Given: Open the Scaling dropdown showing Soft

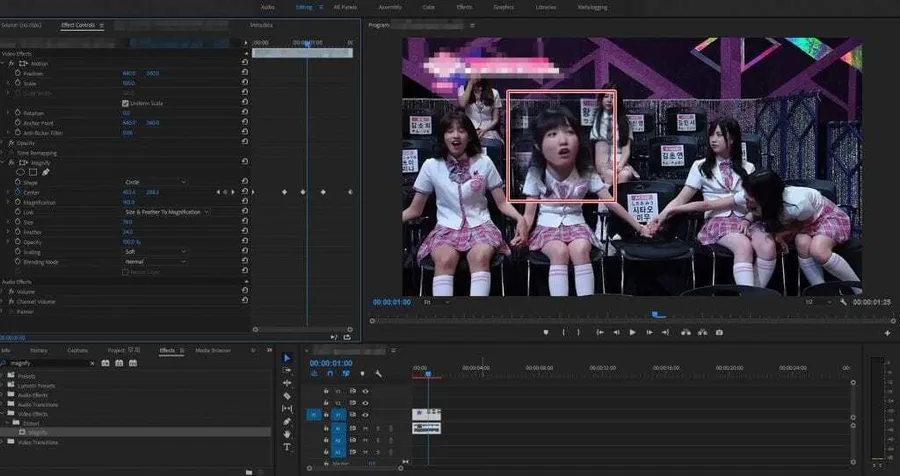Looking at the screenshot, I should coord(155,251).
